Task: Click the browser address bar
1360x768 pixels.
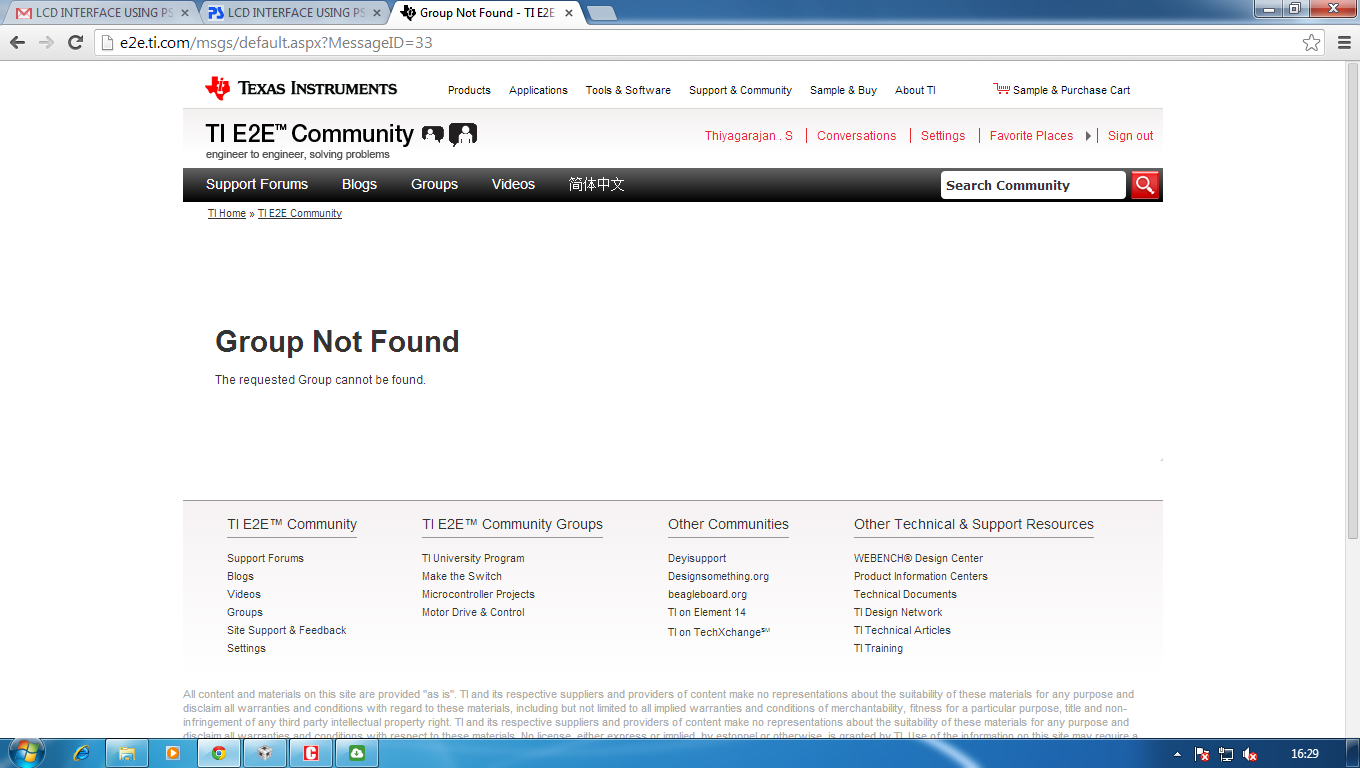Action: [710, 43]
